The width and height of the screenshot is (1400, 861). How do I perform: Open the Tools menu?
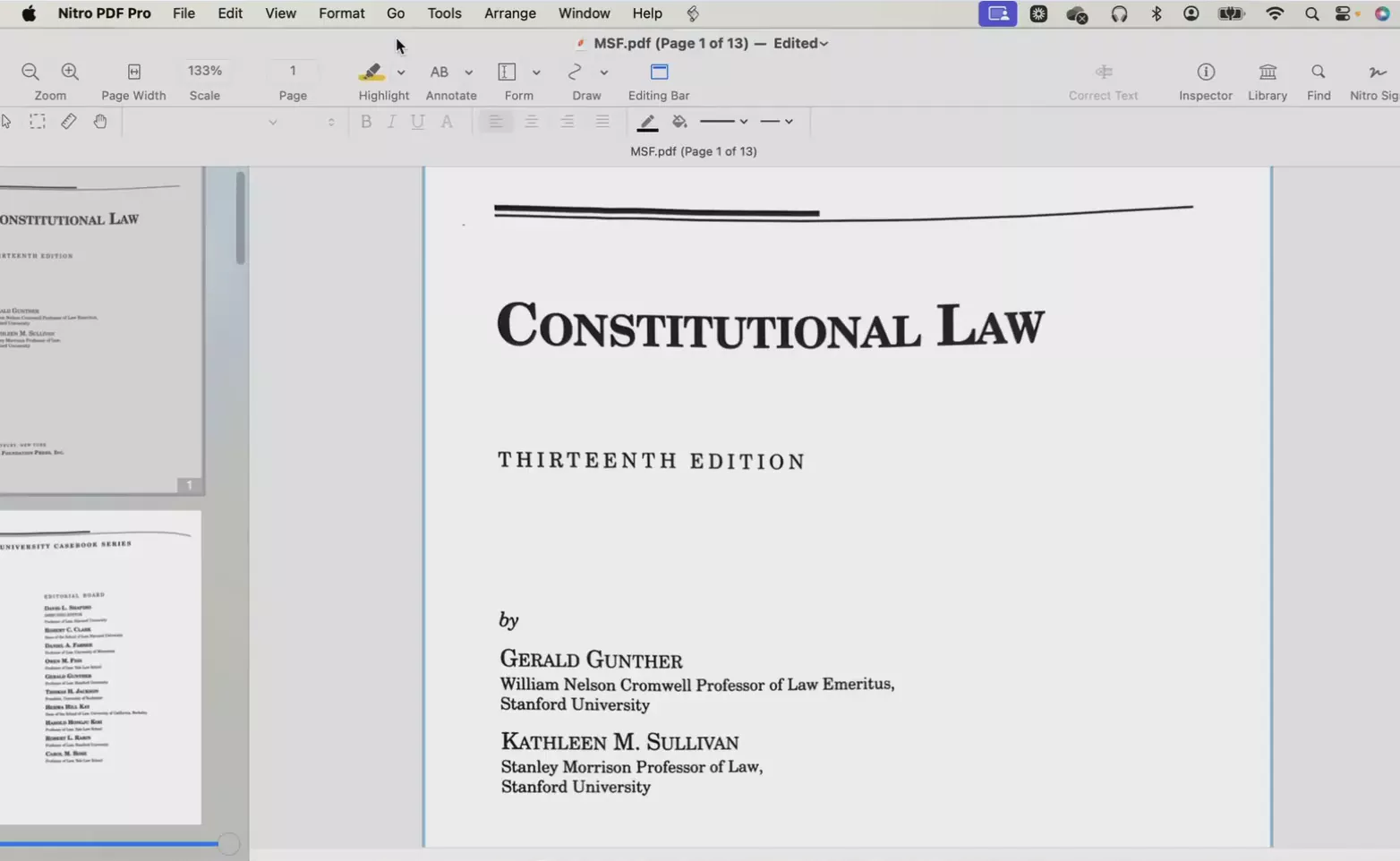pyautogui.click(x=444, y=13)
